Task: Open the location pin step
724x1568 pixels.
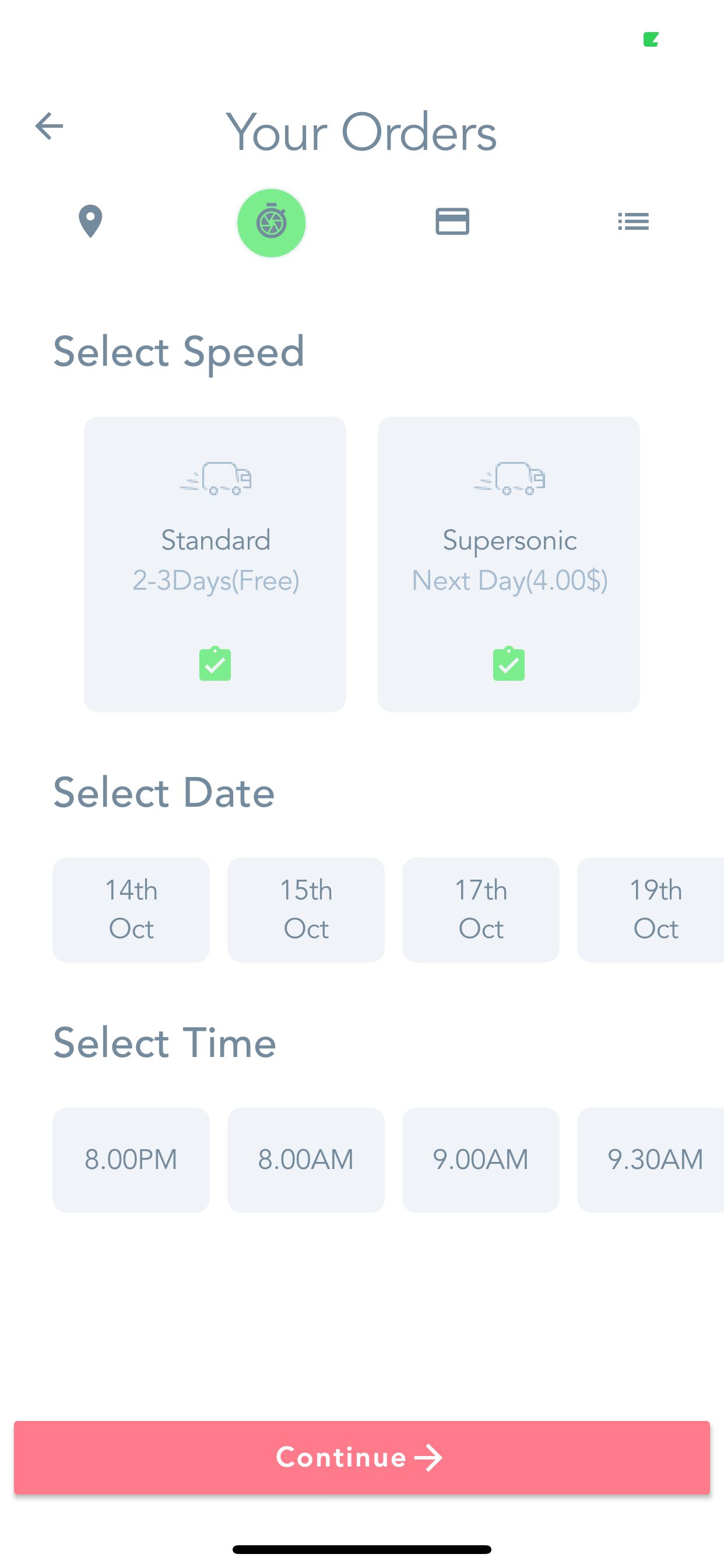Action: (x=90, y=221)
